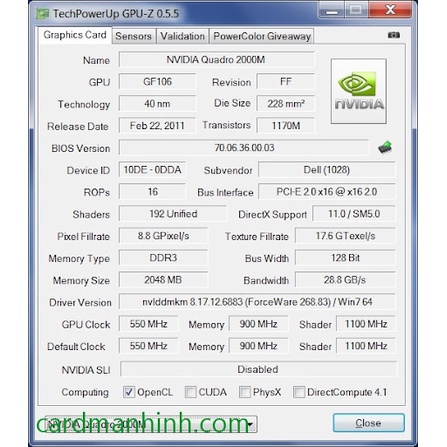
Task: Click the NVIDIA logo image
Action: pos(359,91)
